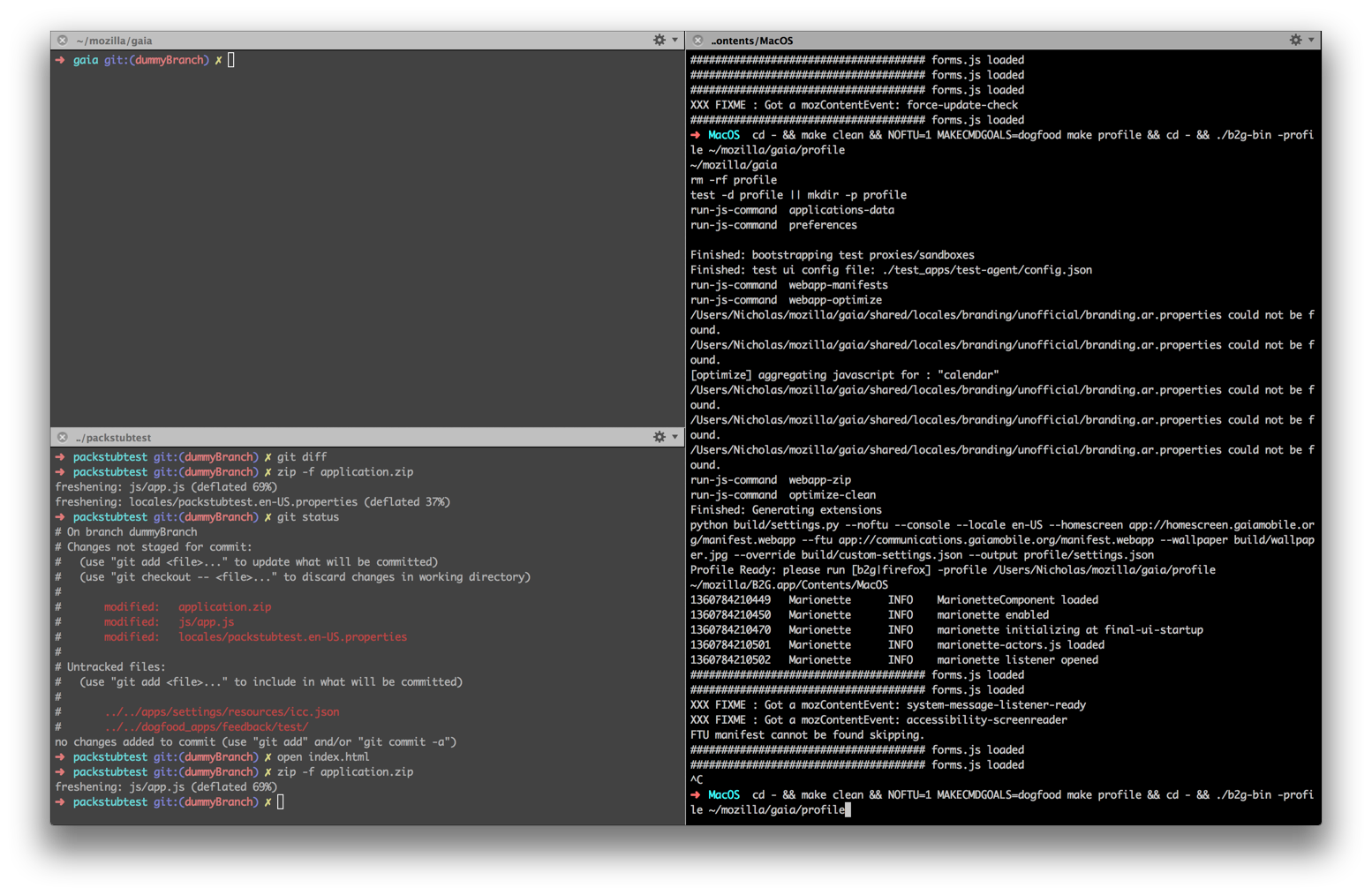Open gear settings for ../packstubtest pane
The width and height of the screenshot is (1372, 895).
[659, 437]
